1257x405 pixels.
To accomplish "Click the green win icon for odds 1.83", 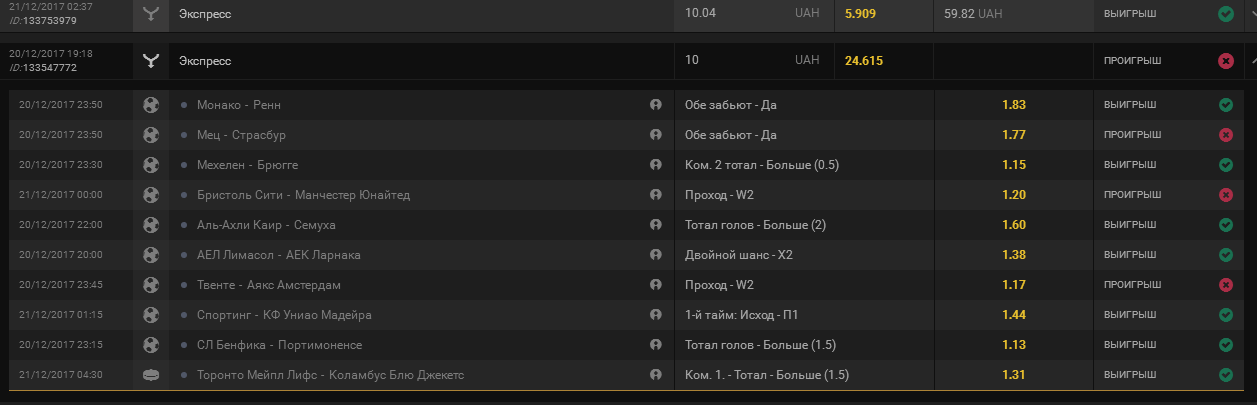I will click(1226, 105).
